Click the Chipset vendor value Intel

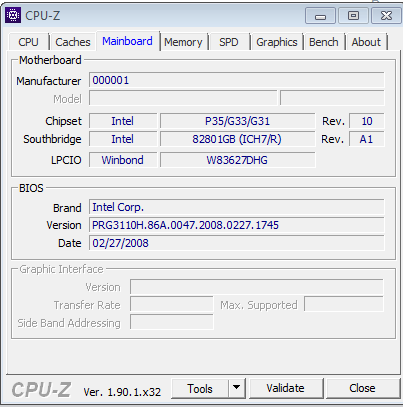click(123, 121)
